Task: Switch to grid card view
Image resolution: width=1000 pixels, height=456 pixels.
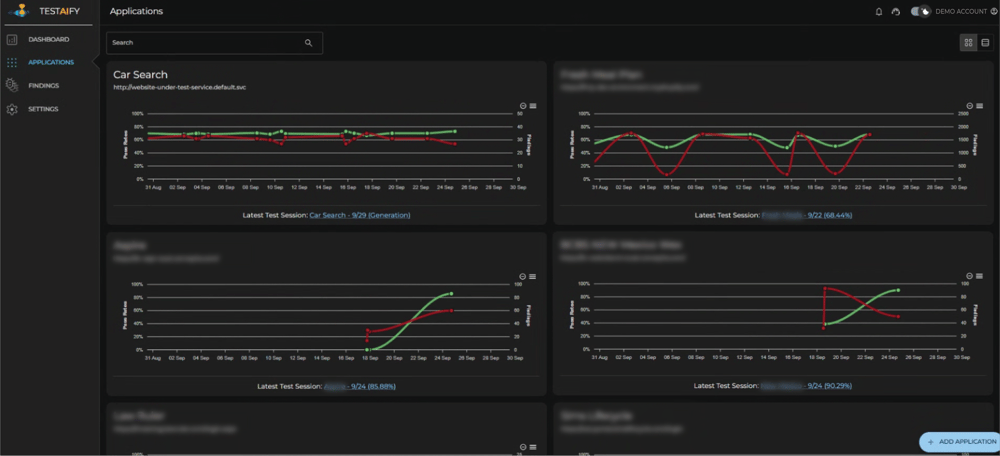Action: pos(968,42)
